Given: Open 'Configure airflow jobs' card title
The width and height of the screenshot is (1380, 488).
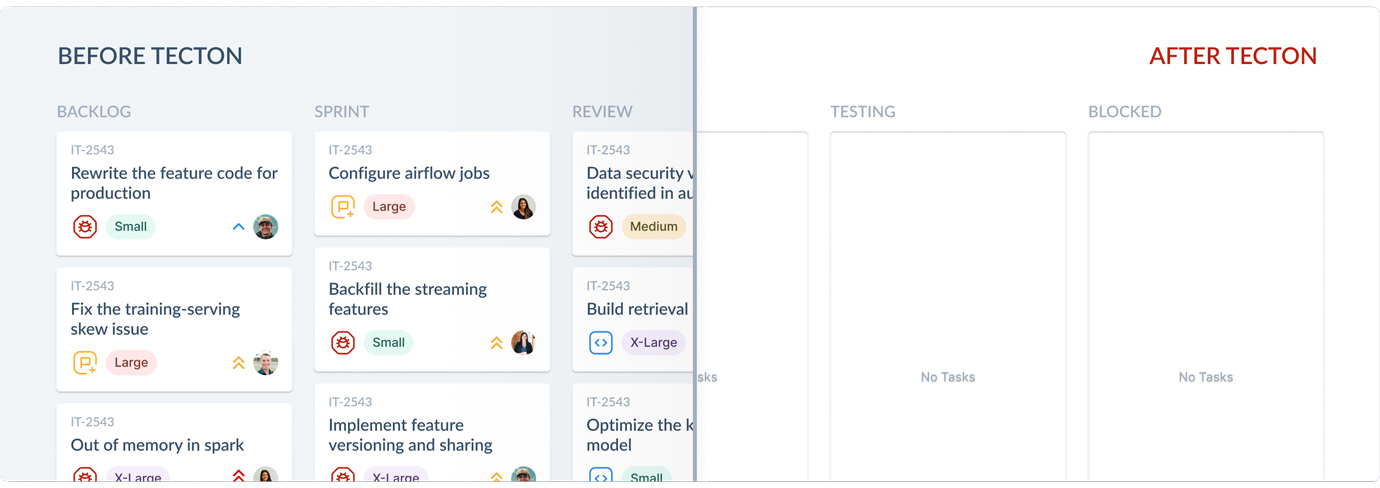Looking at the screenshot, I should coord(409,173).
